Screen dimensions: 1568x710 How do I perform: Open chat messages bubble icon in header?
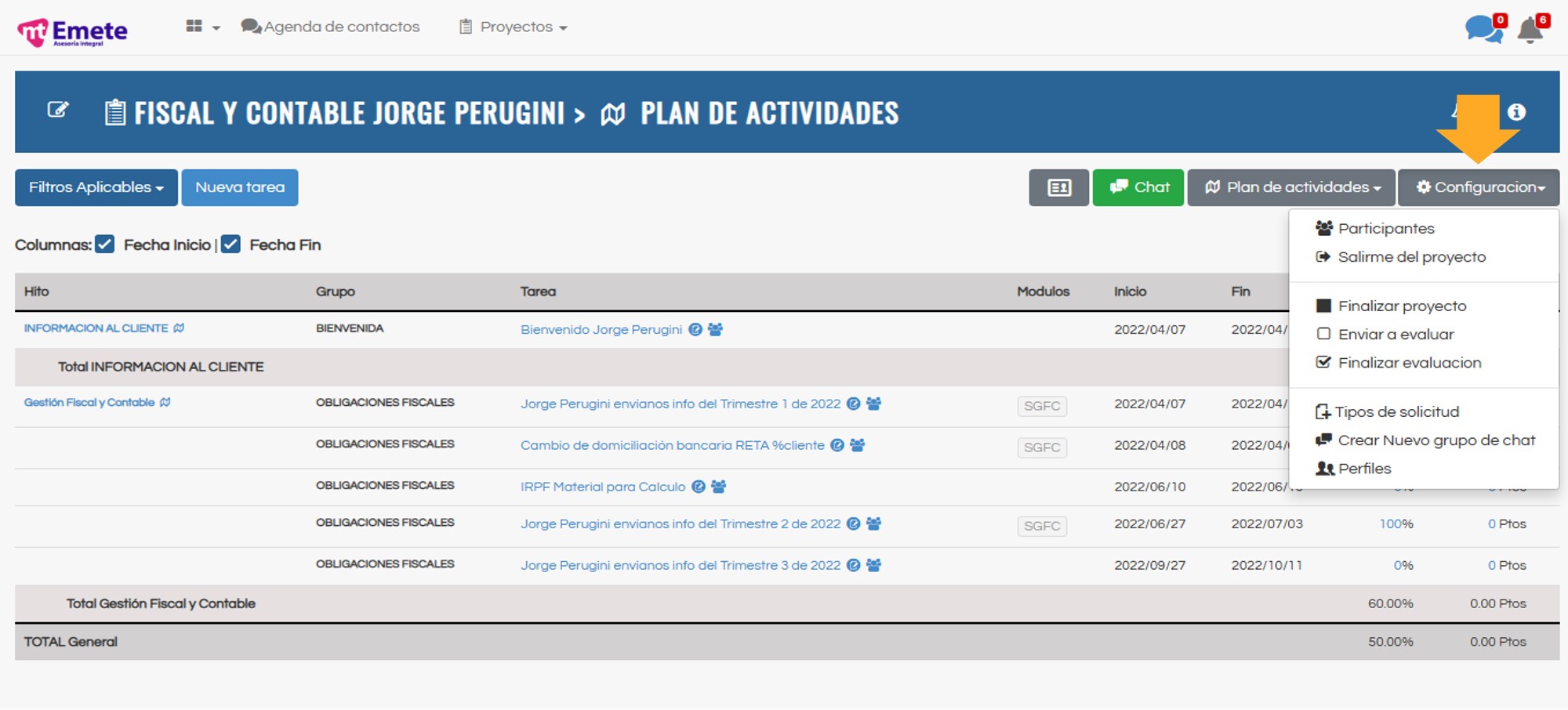click(x=1482, y=30)
